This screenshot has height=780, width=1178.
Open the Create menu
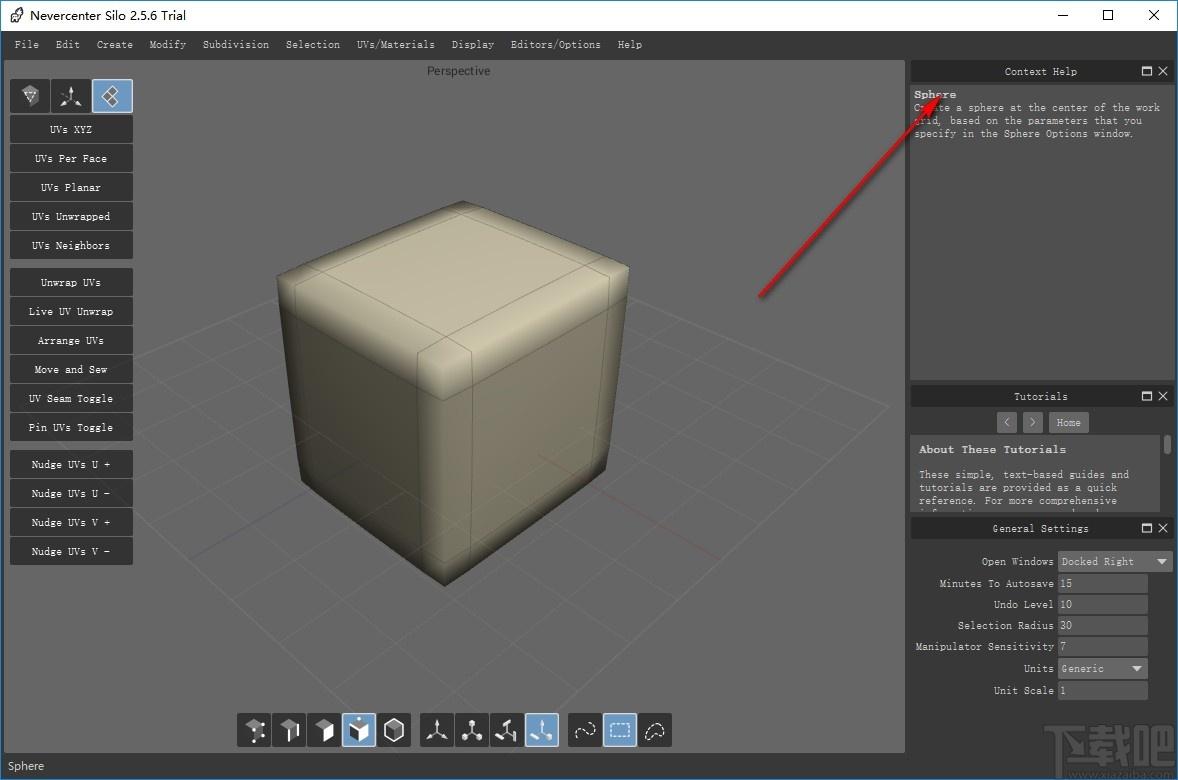115,44
